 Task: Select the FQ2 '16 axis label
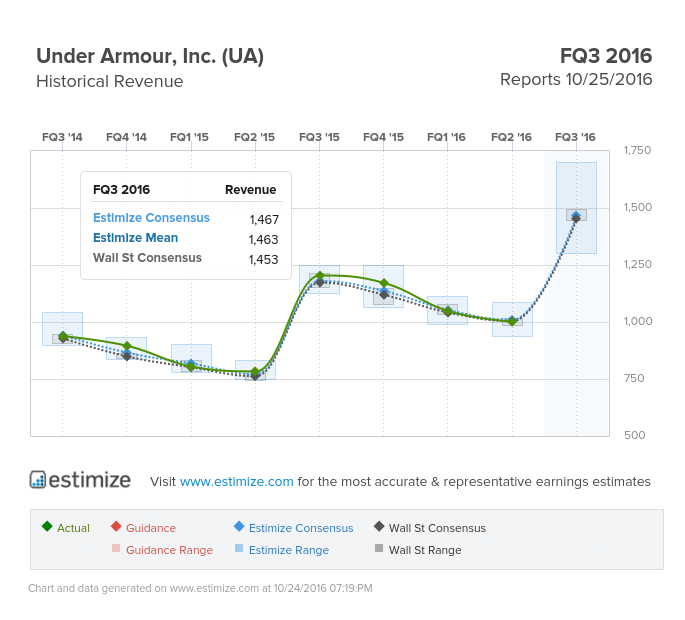511,137
